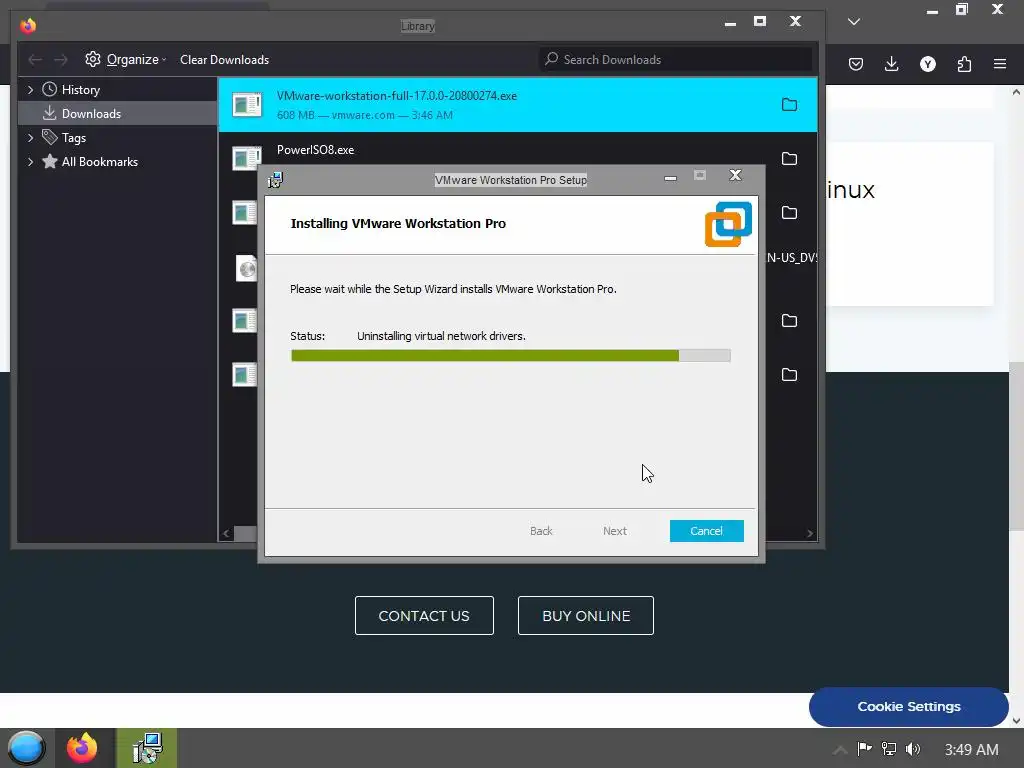The width and height of the screenshot is (1024, 768).
Task: Select the VMware-workstation-full-17.0.0 download entry
Action: pos(517,104)
